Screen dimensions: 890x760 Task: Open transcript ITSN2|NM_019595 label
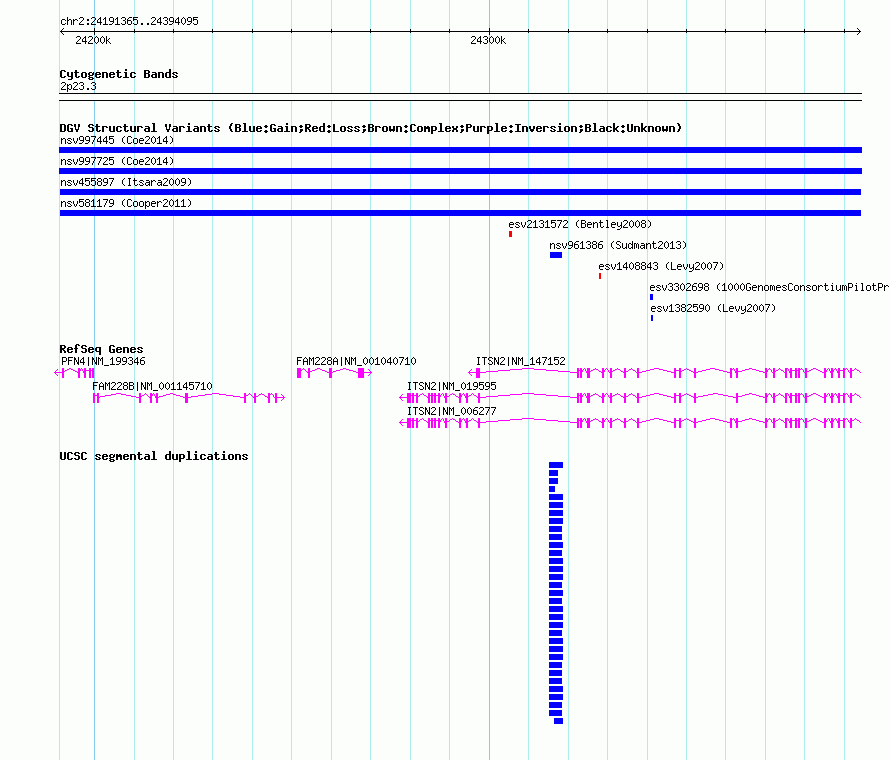pos(452,387)
